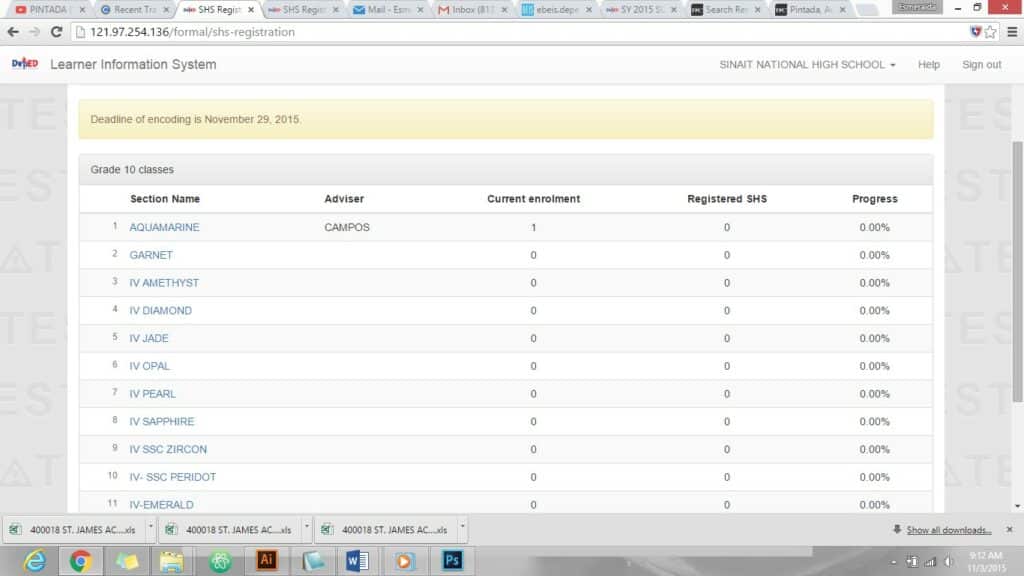Switch to the PINTADA tab
The image size is (1024, 576).
point(47,10)
